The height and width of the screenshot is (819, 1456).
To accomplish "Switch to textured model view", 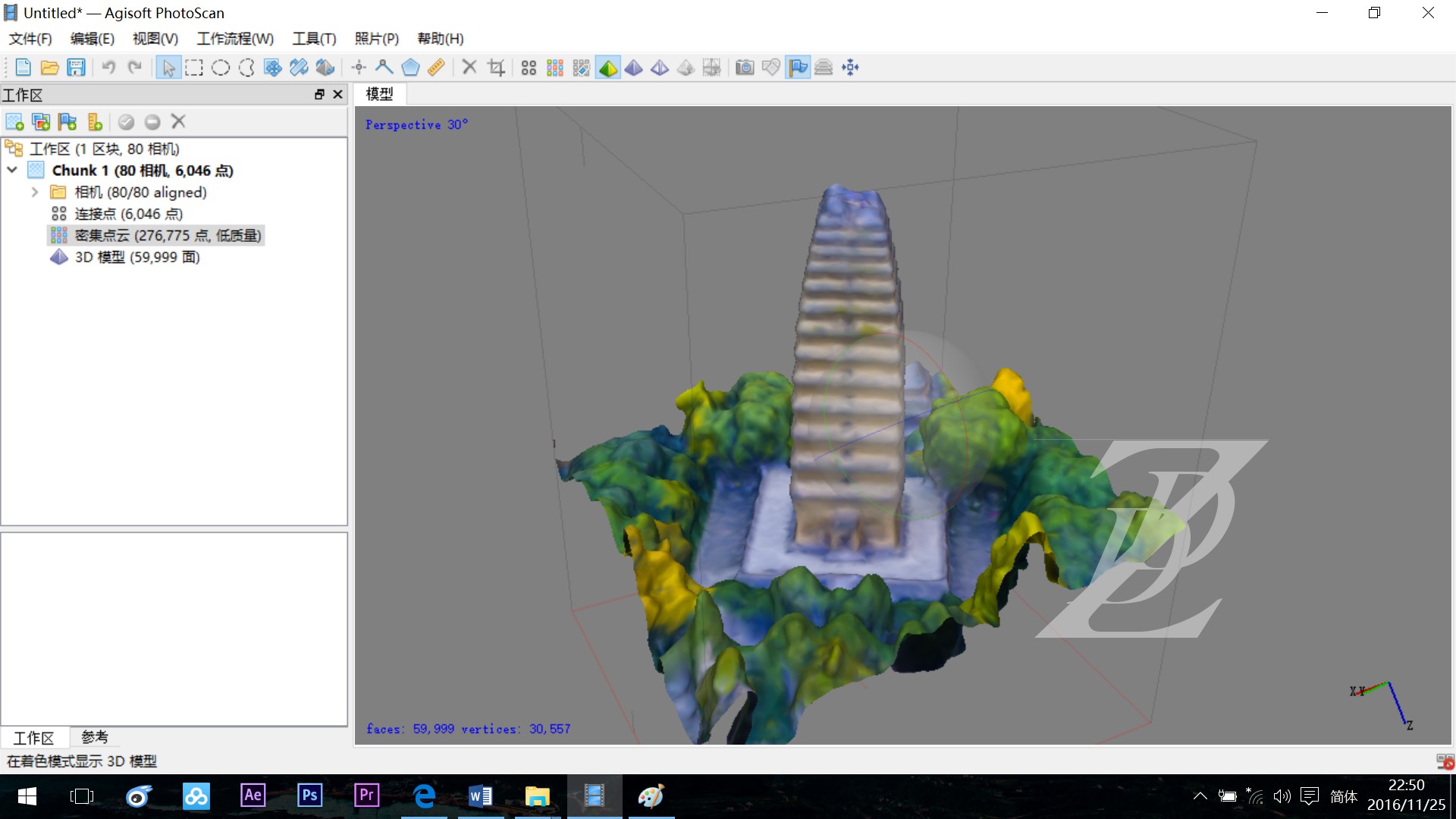I will coord(686,67).
